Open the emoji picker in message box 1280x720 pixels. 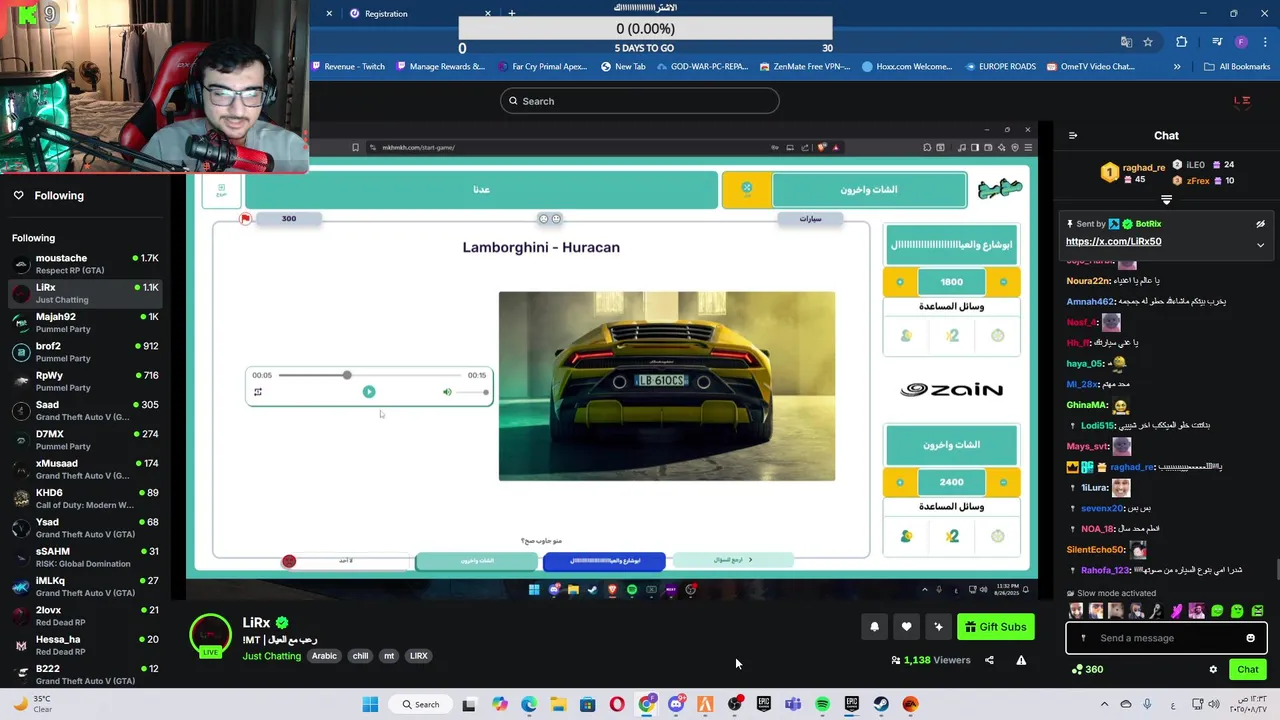point(1250,638)
